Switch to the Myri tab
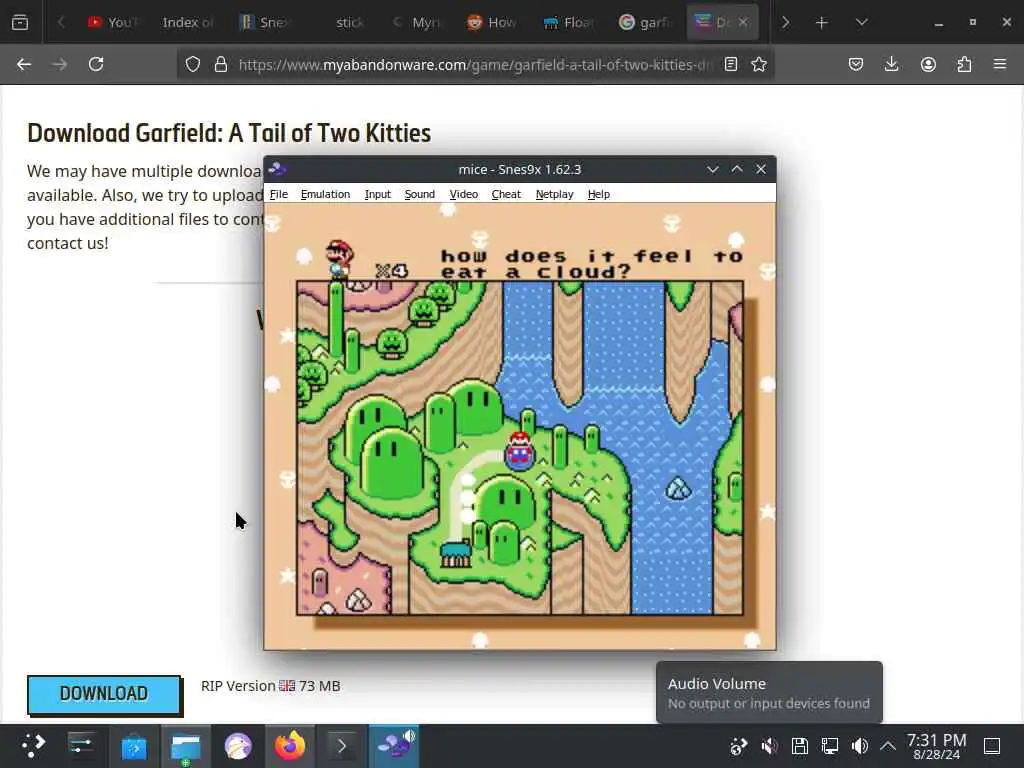 [418, 22]
